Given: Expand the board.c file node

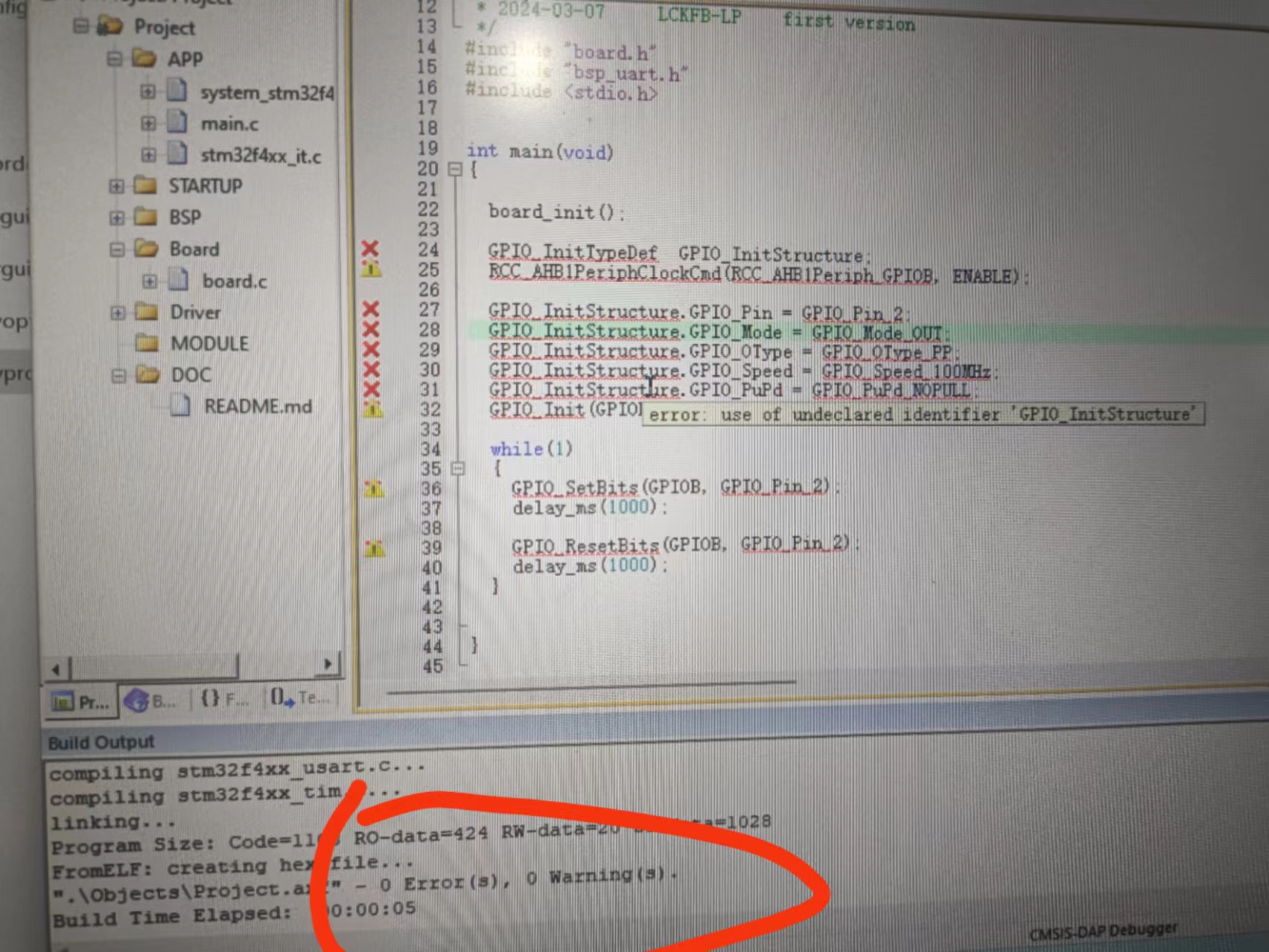Looking at the screenshot, I should coord(150,281).
